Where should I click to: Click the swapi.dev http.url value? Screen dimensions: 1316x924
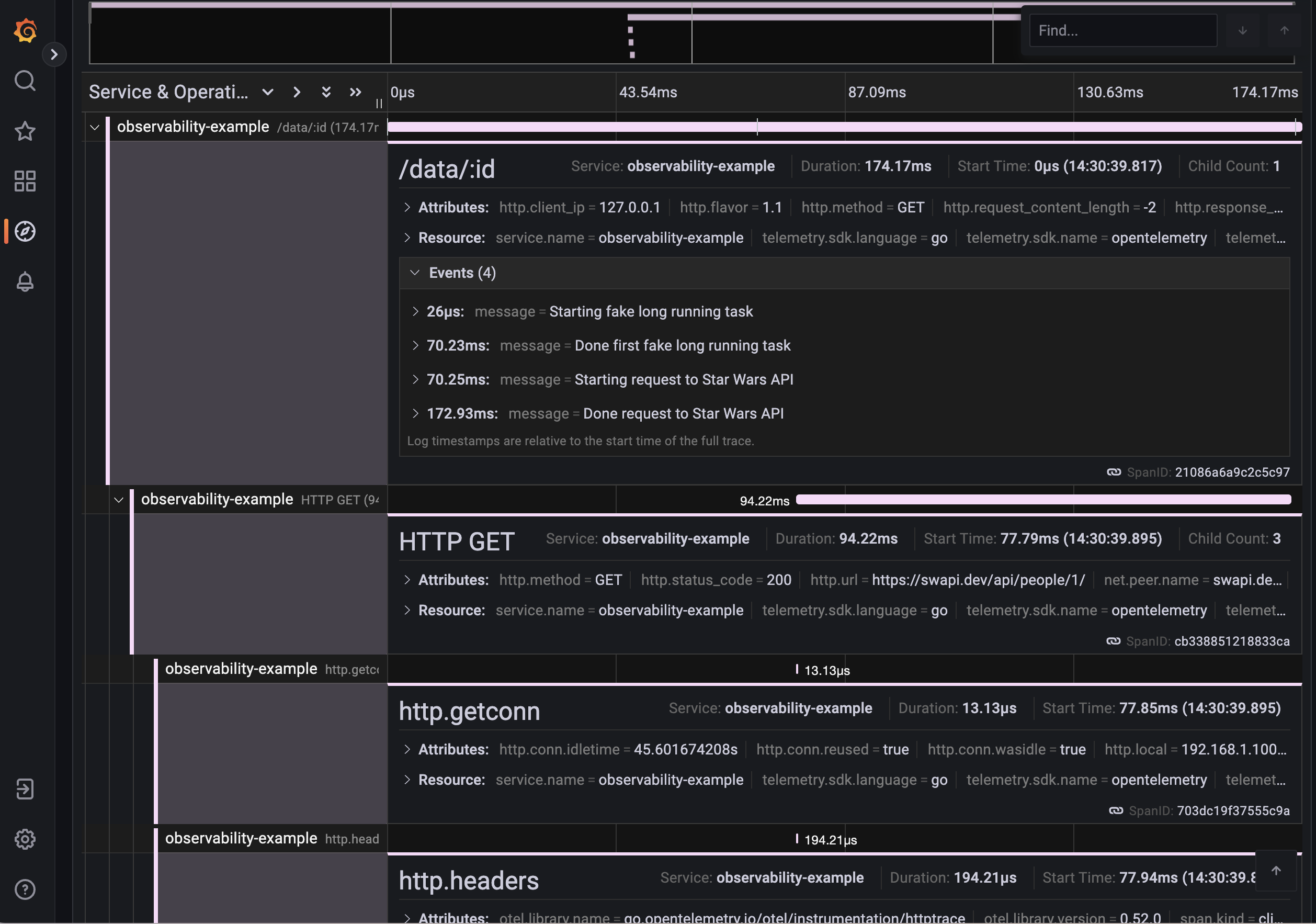point(978,580)
